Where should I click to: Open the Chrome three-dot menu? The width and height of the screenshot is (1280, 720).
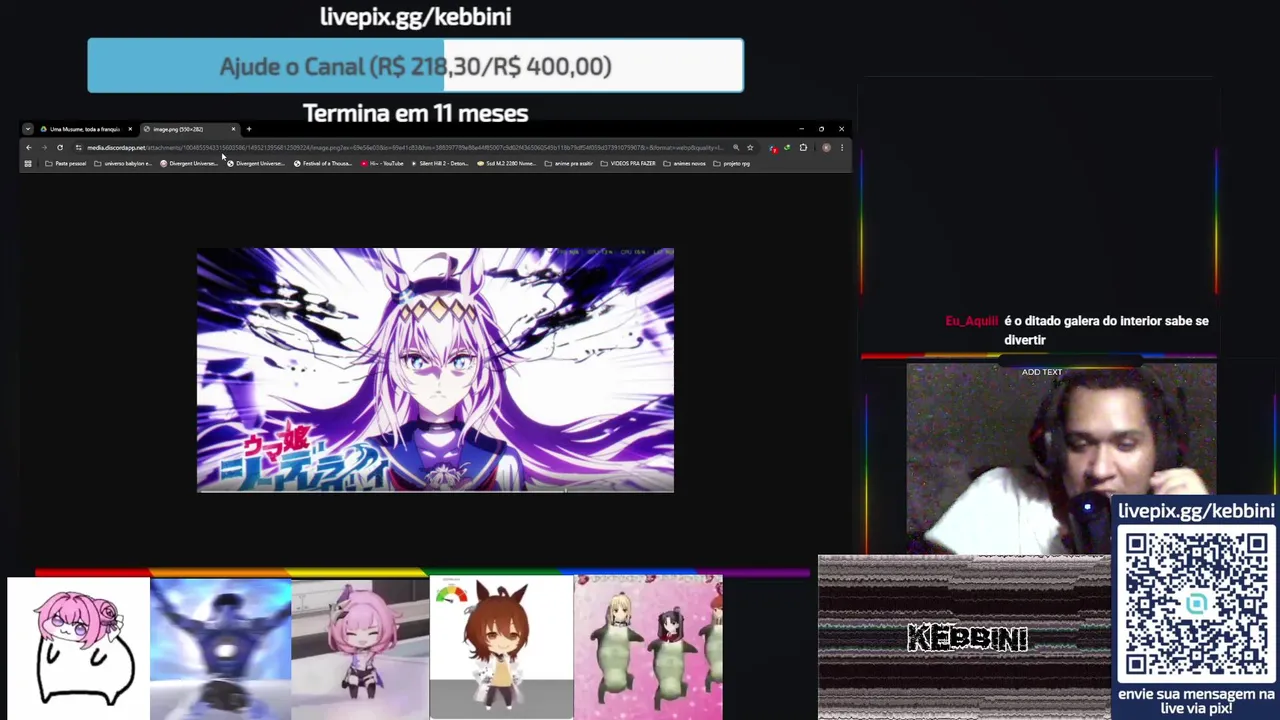tap(842, 148)
